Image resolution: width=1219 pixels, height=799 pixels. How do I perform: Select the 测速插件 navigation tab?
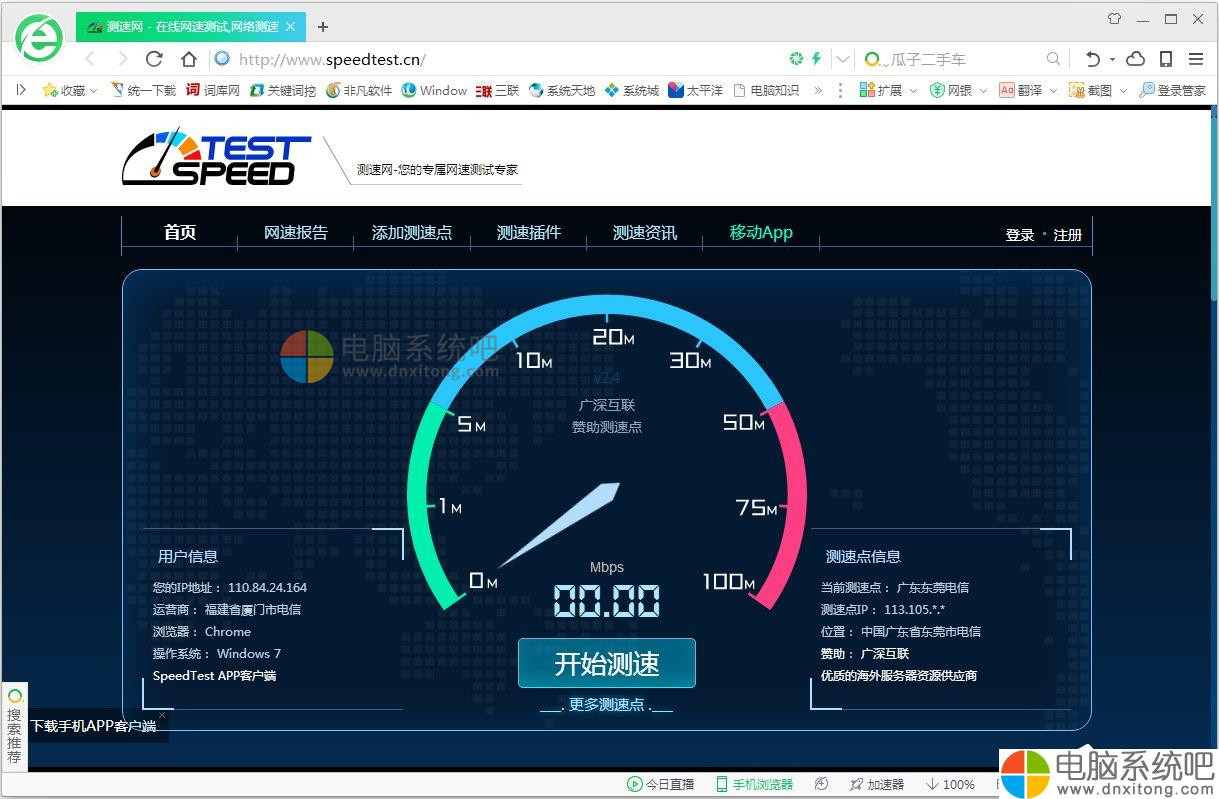coord(529,232)
